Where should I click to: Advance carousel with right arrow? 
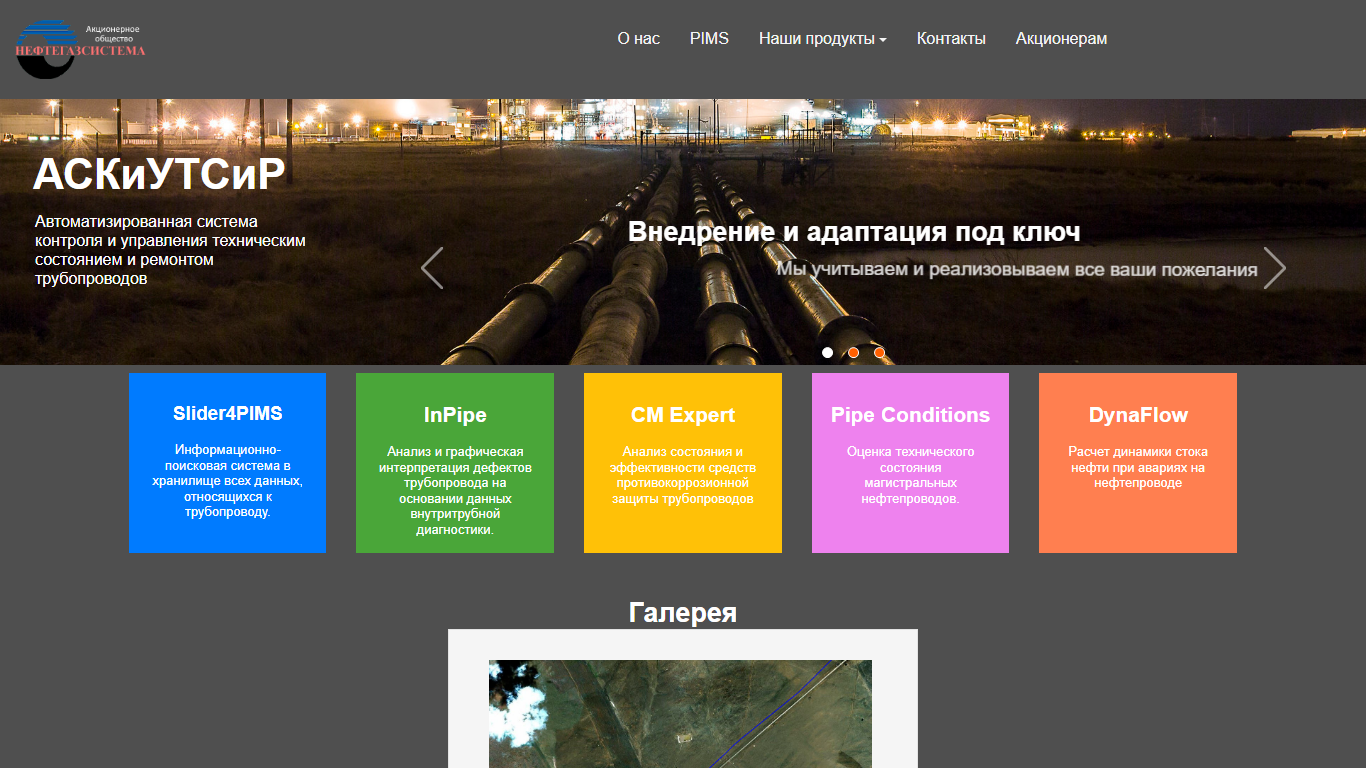(x=1274, y=268)
